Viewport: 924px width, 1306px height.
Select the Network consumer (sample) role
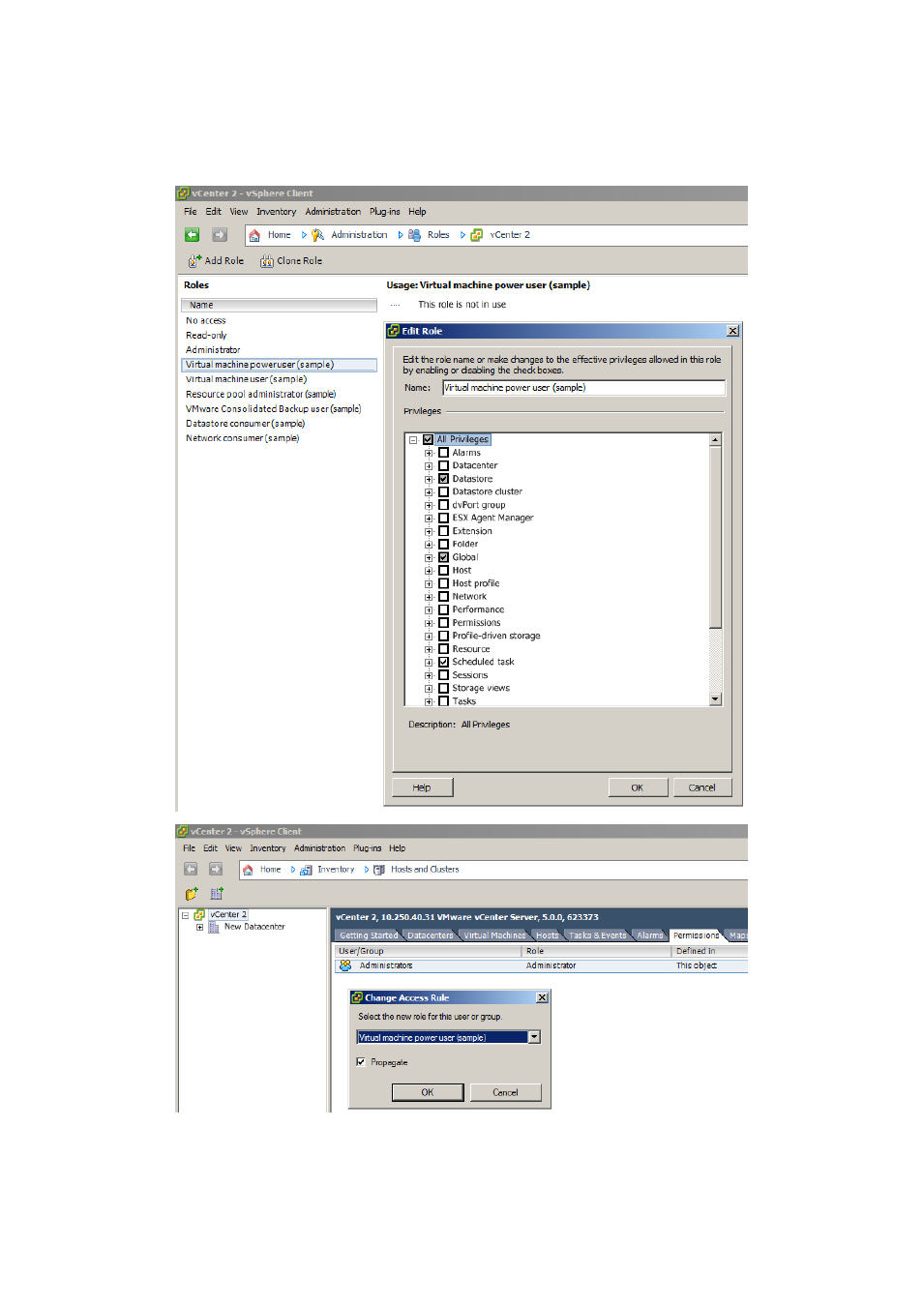click(x=243, y=438)
